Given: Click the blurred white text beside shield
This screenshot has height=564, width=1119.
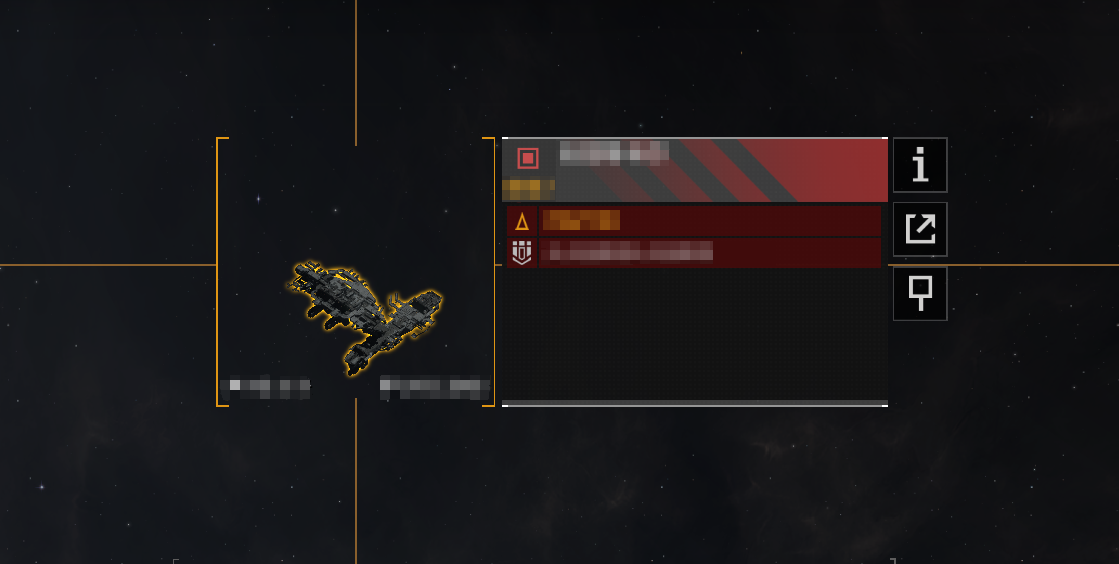Looking at the screenshot, I should 627,251.
